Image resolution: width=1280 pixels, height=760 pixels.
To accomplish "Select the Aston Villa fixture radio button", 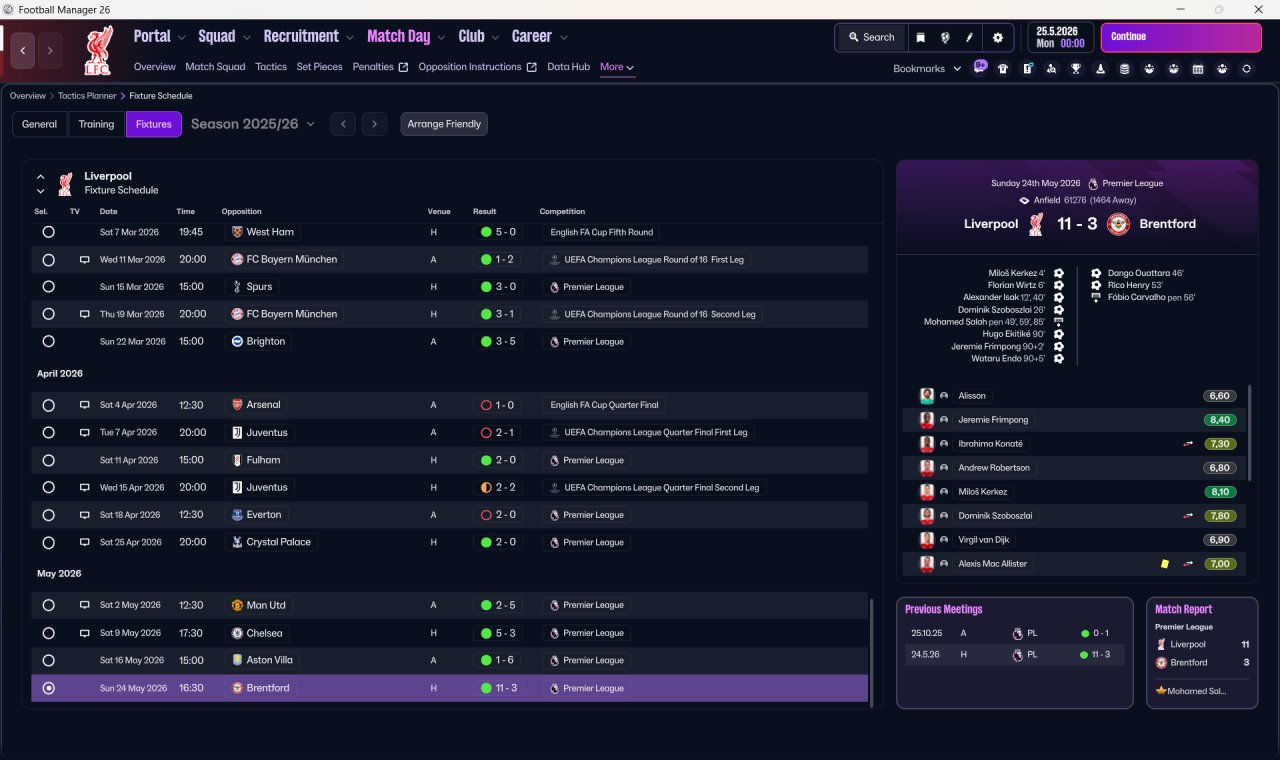I will coord(48,660).
